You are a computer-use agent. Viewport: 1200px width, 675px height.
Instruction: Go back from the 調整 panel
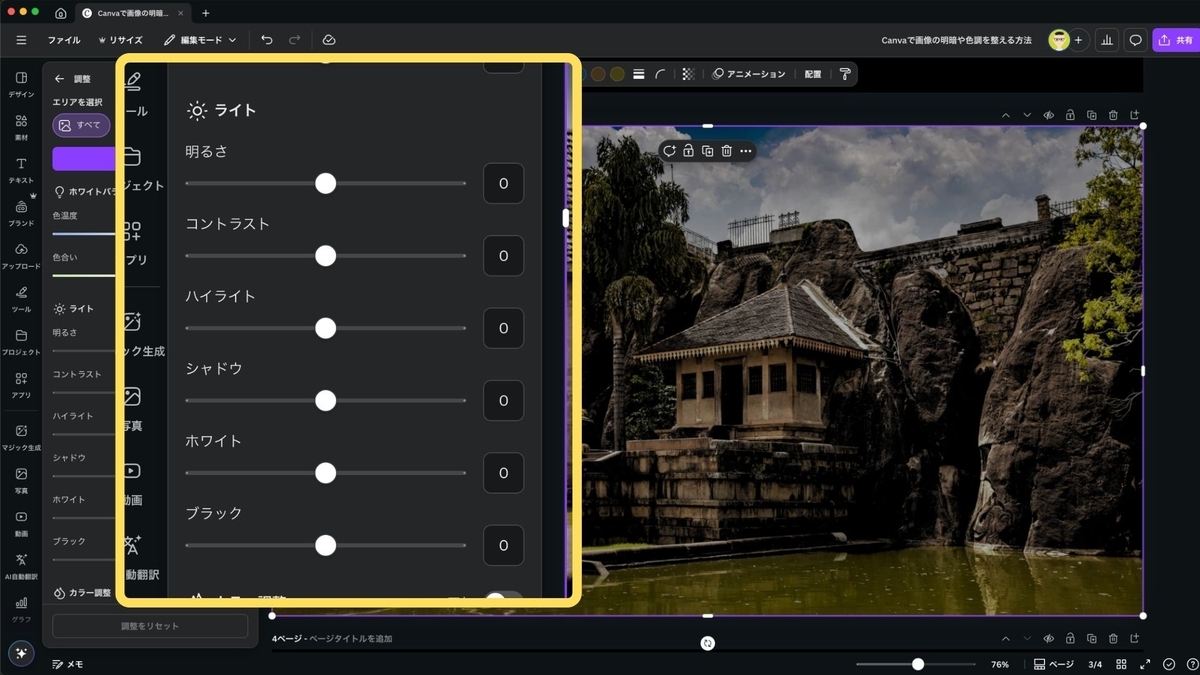click(x=59, y=78)
